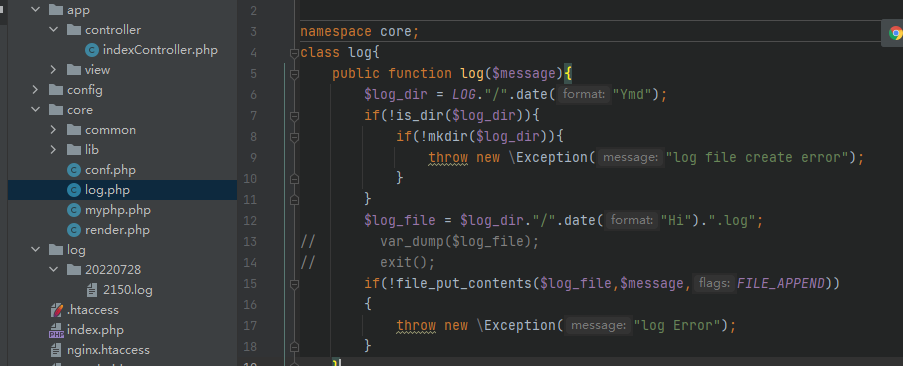Click the .htaccess file icon
Screen dimensions: 903x366
tap(56, 310)
